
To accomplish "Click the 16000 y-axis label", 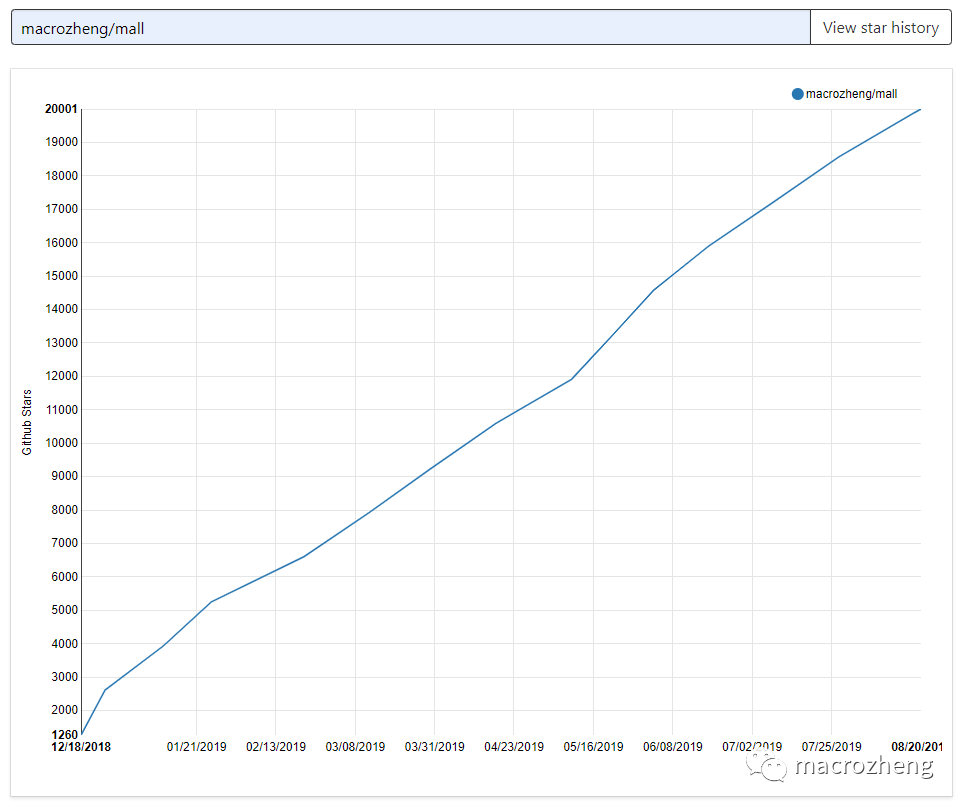I will click(x=62, y=243).
